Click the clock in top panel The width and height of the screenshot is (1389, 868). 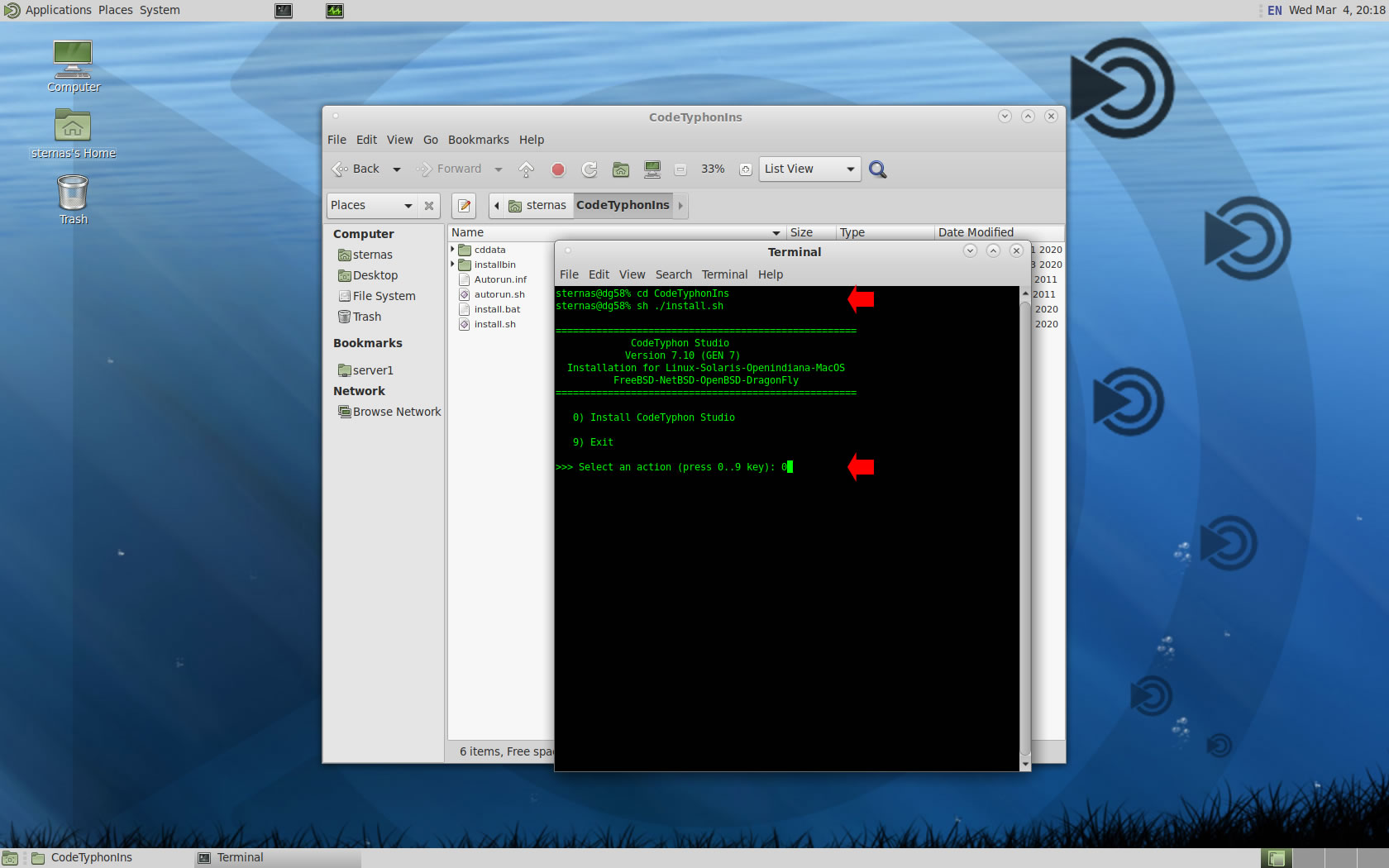click(x=1337, y=10)
